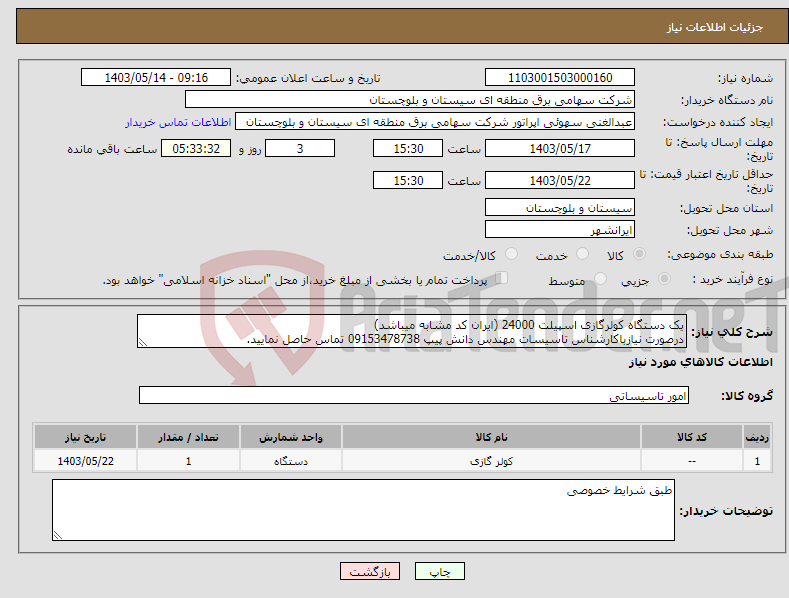Click the buyer organization name field
Screen dimensions: 789x598
tap(410, 100)
